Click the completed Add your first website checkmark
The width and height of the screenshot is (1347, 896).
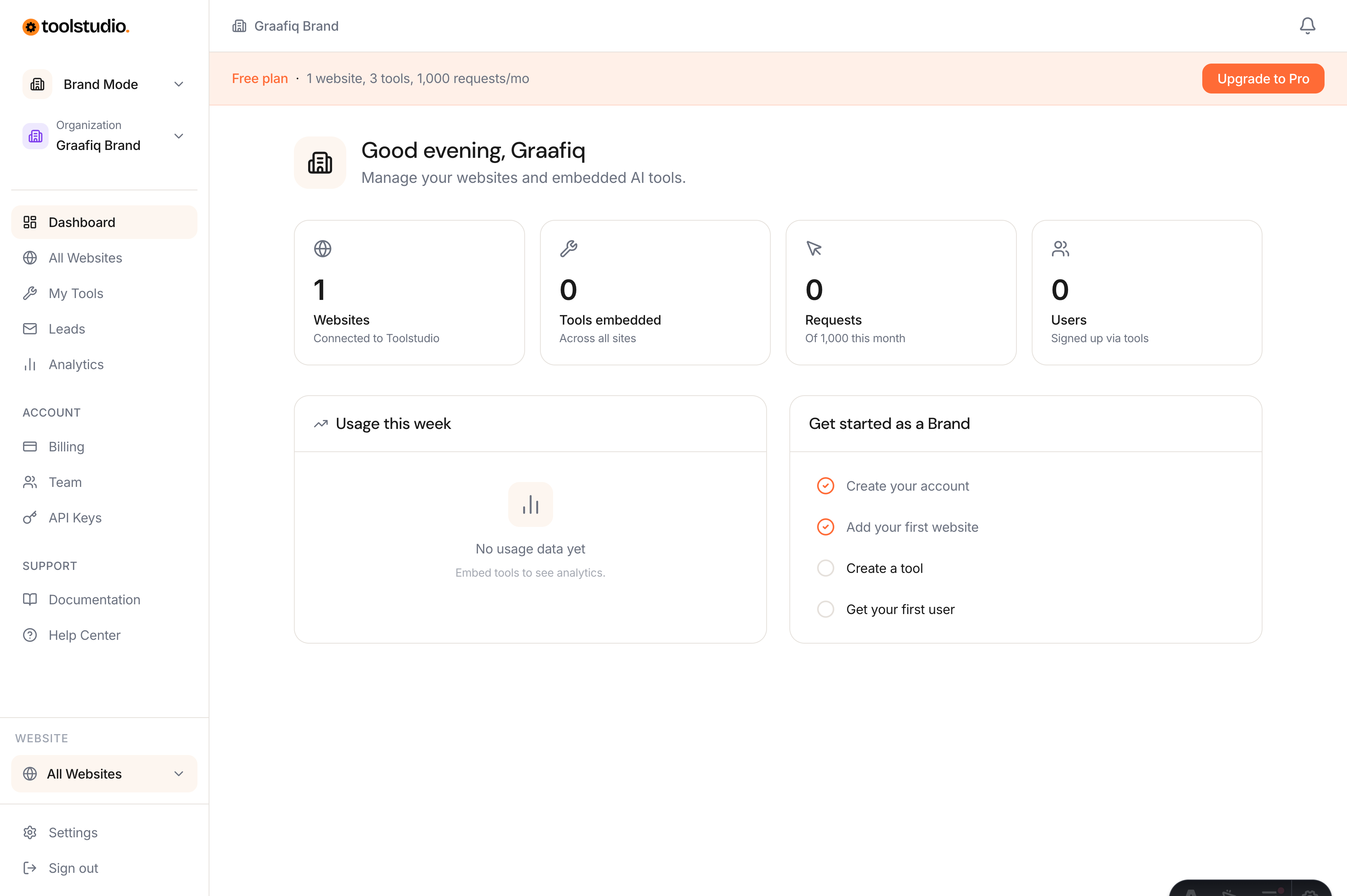coord(825,526)
